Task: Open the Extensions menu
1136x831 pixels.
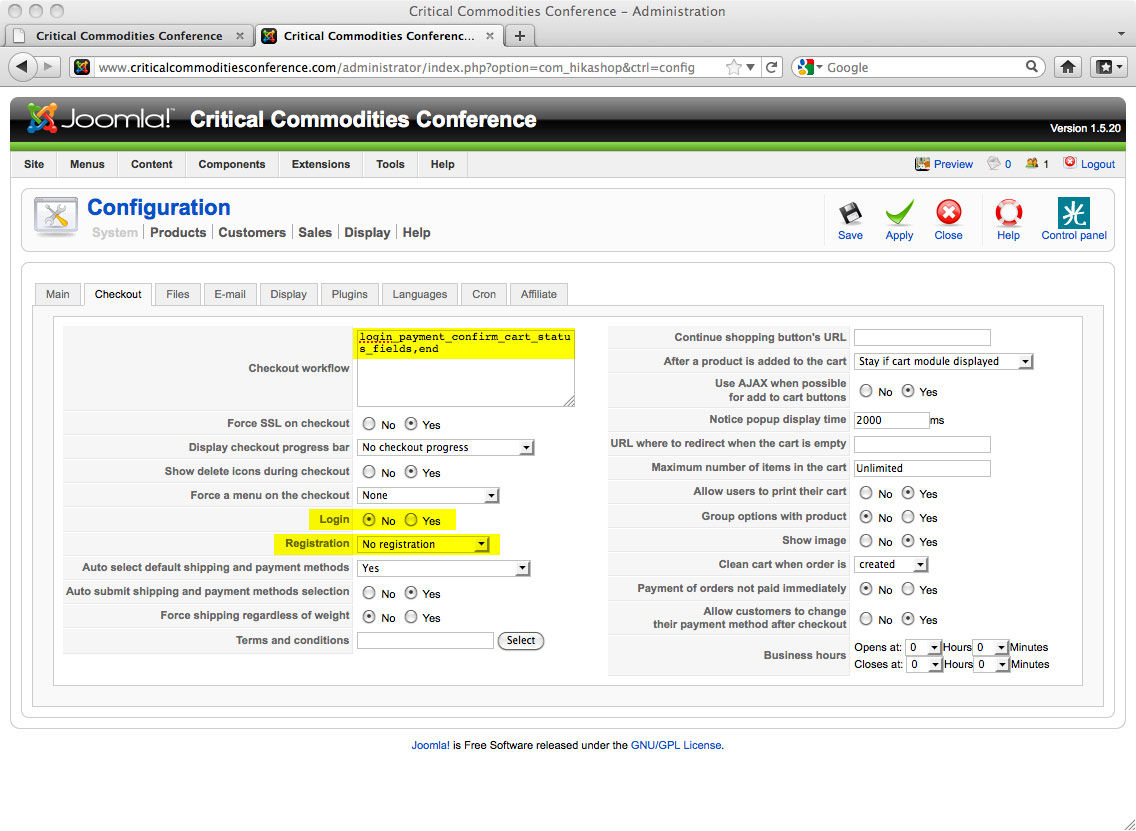Action: [321, 164]
